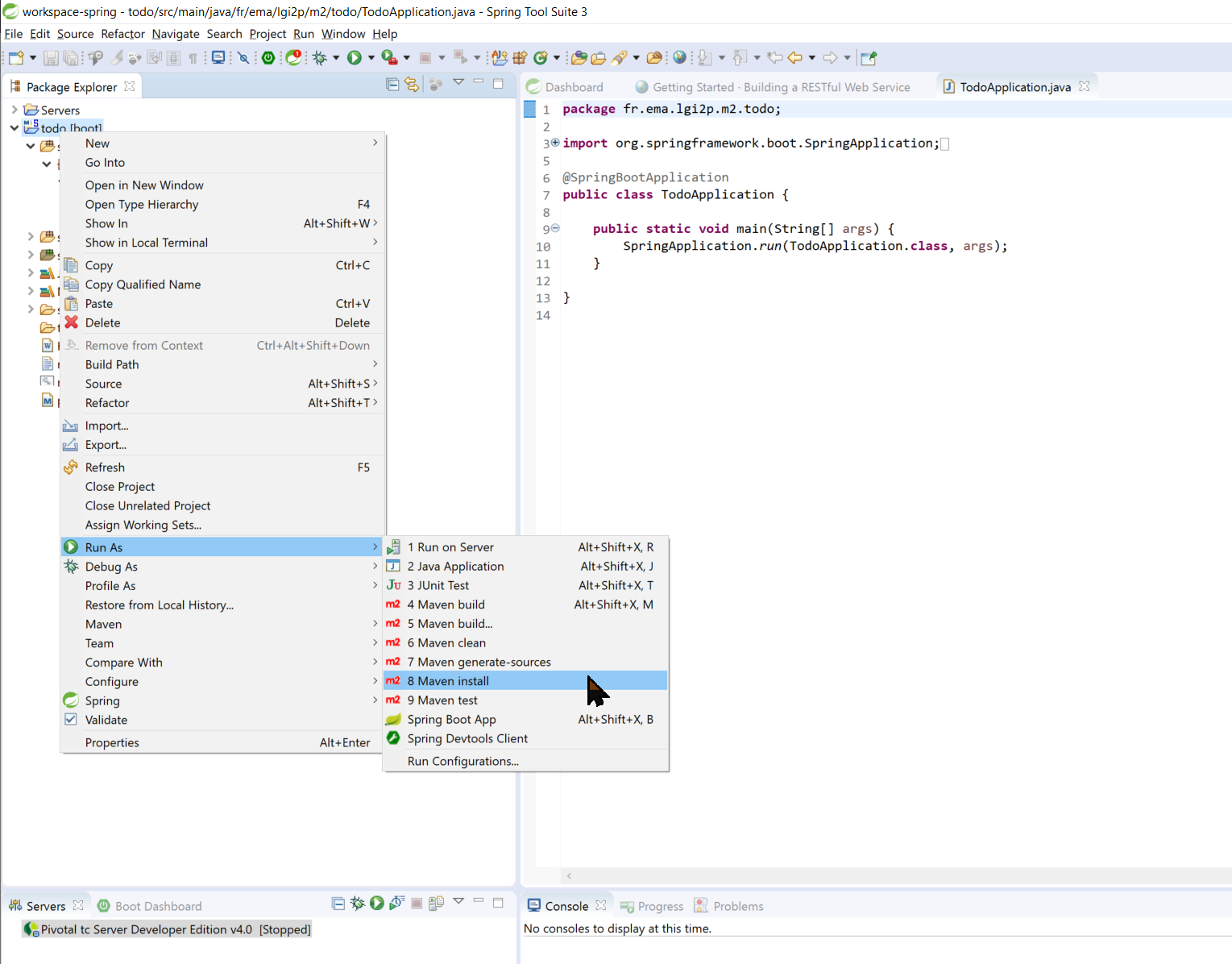Viewport: 1232px width, 964px height.
Task: Select 6 Maven clean entry
Action: coord(525,643)
